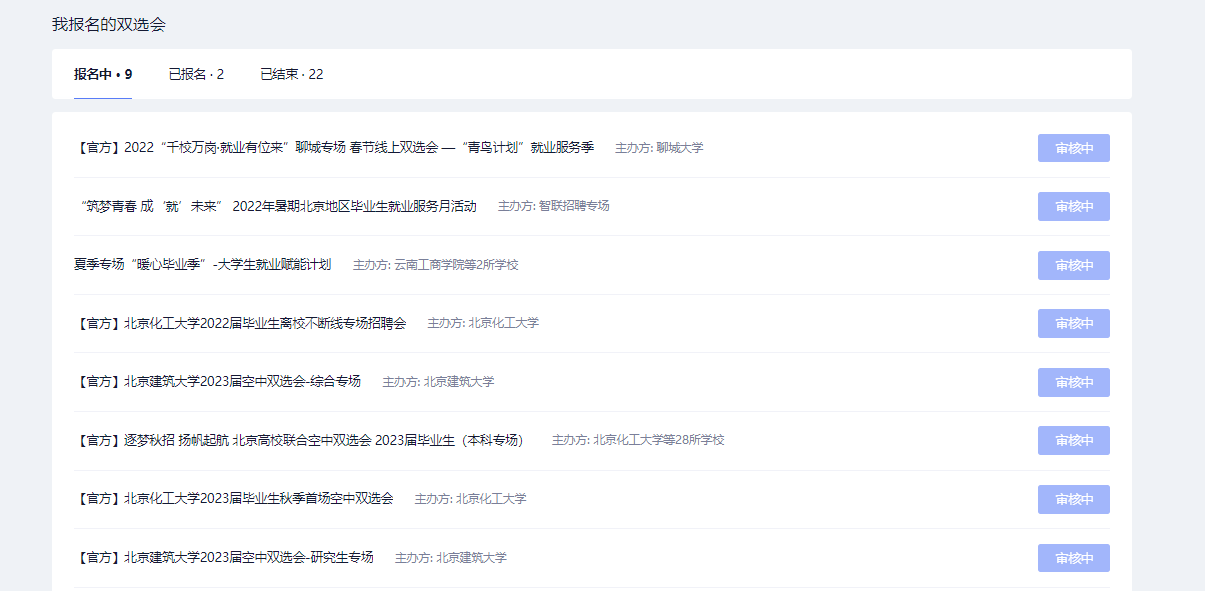
Task: Switch to the 报名中 tab
Action: (x=102, y=75)
